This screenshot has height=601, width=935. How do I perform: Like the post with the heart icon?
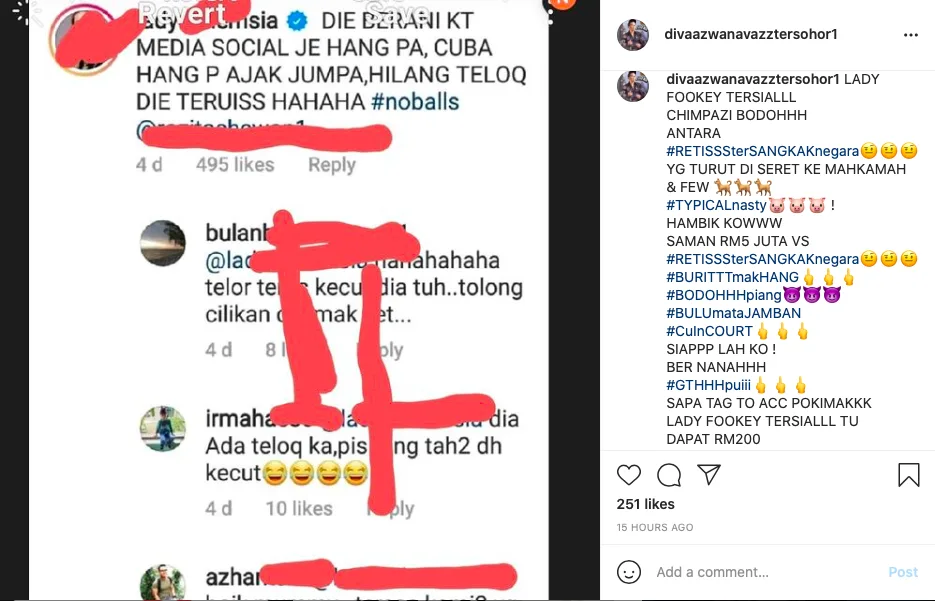click(629, 475)
